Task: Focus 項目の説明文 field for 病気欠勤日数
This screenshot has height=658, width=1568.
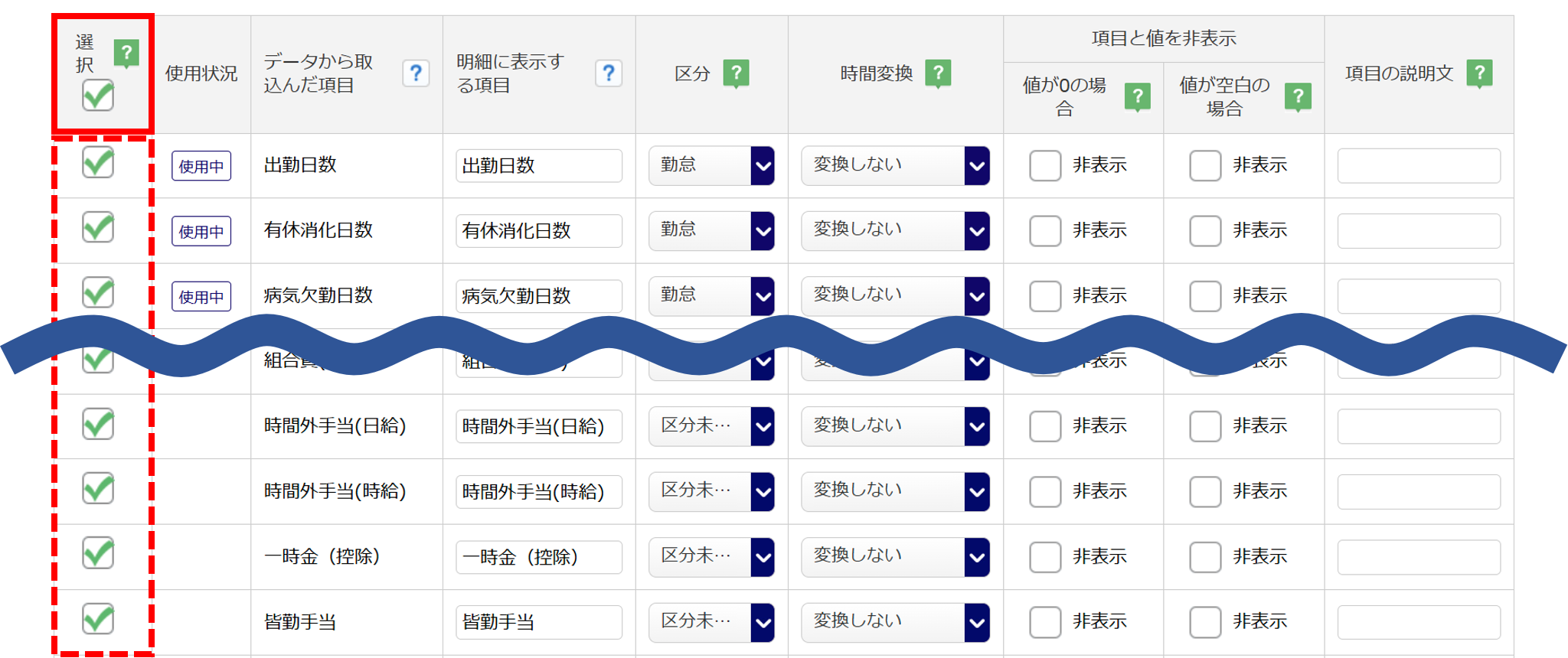Action: pyautogui.click(x=1419, y=295)
